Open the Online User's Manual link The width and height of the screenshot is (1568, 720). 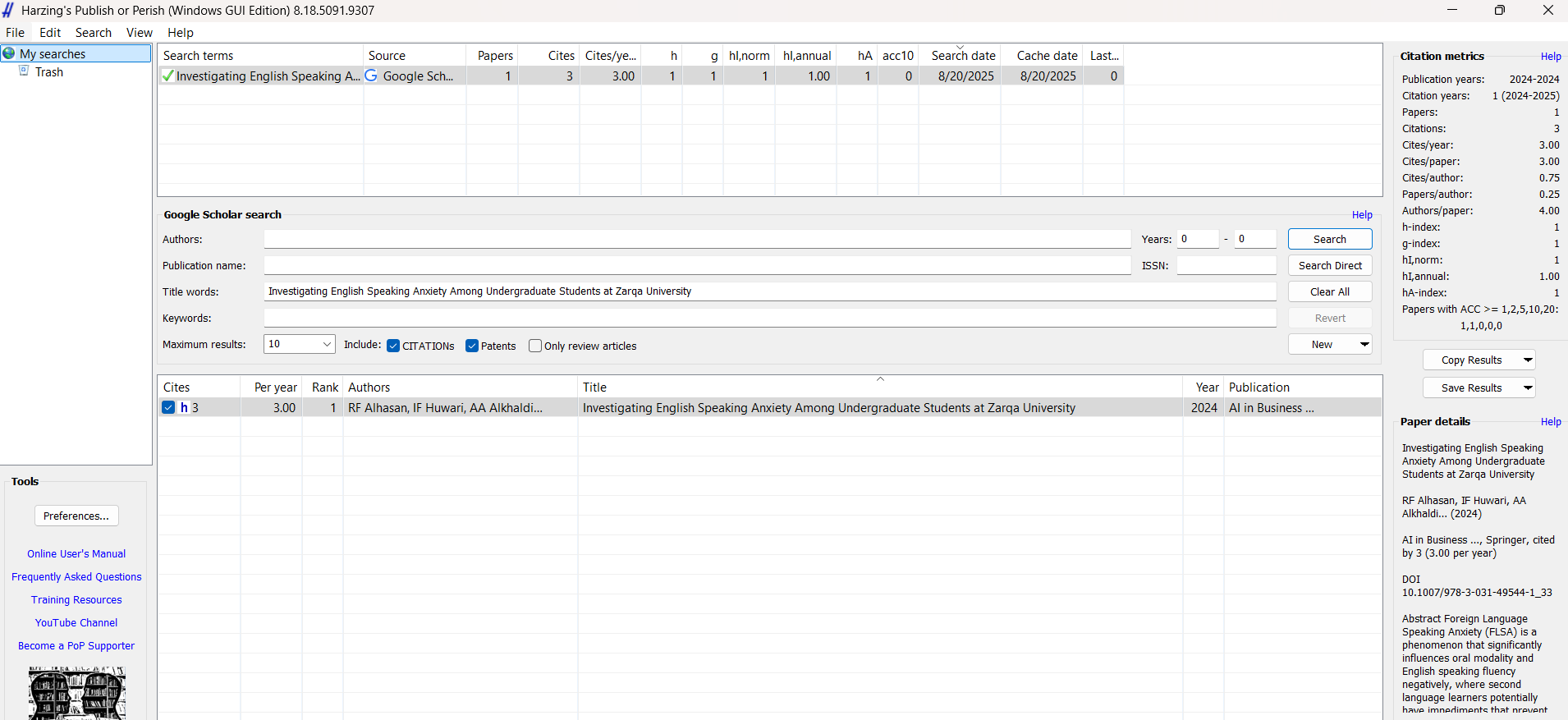(x=76, y=554)
